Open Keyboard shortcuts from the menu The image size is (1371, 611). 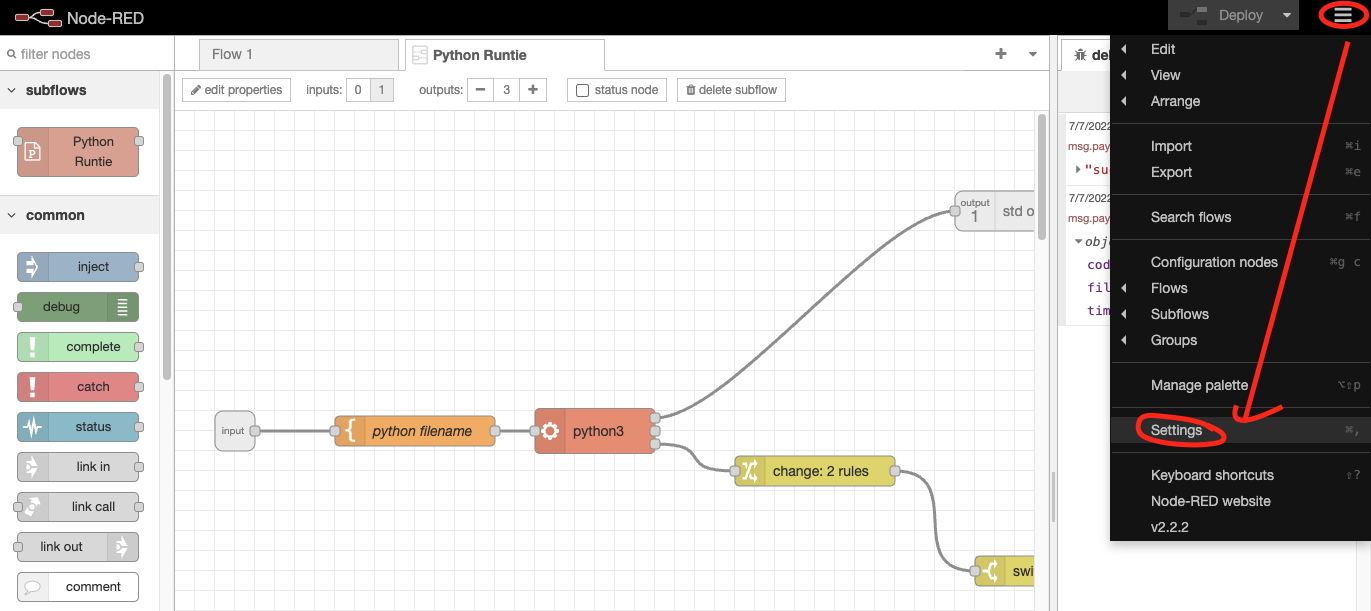[x=1240, y=475]
